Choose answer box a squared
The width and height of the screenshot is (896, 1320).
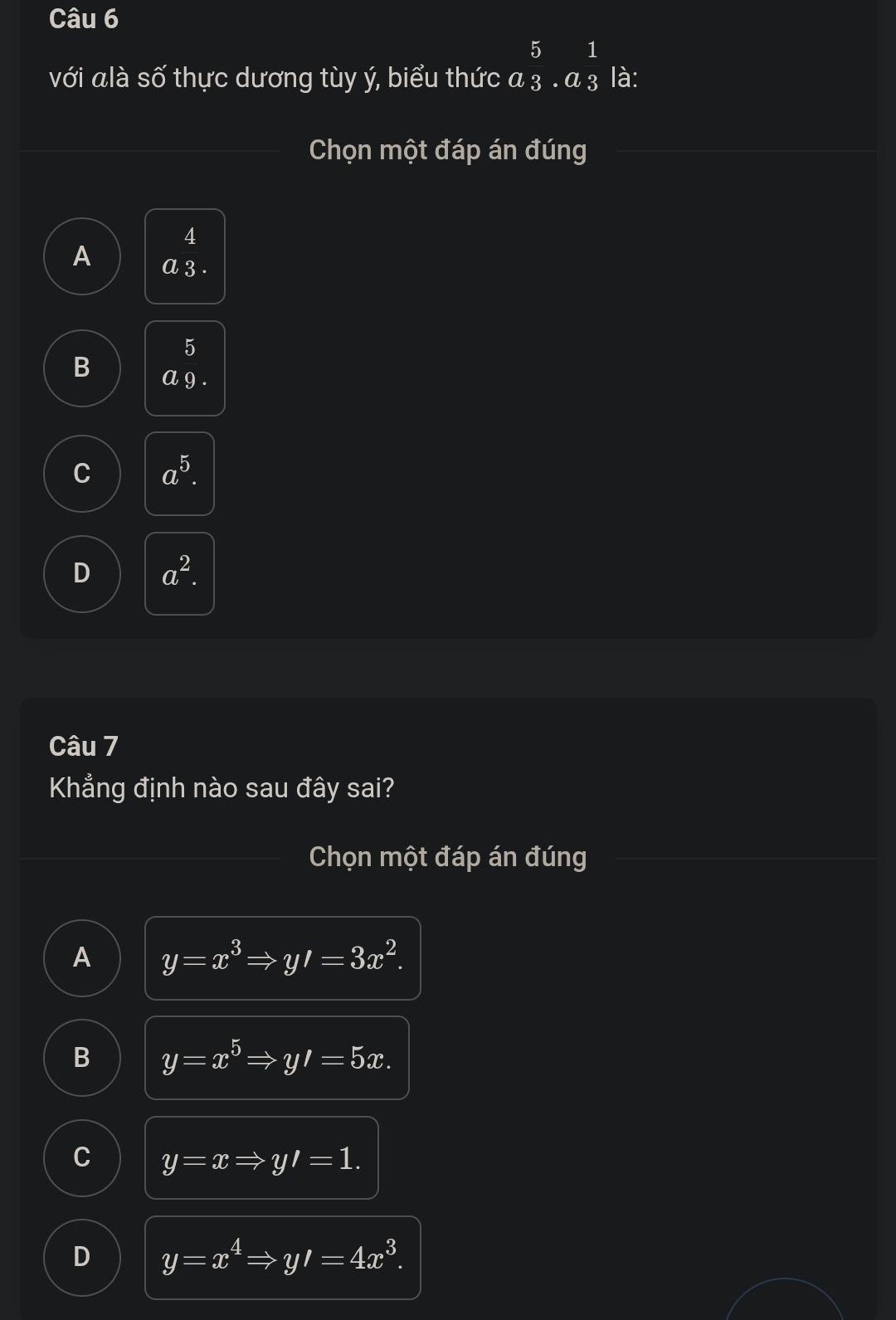[180, 574]
